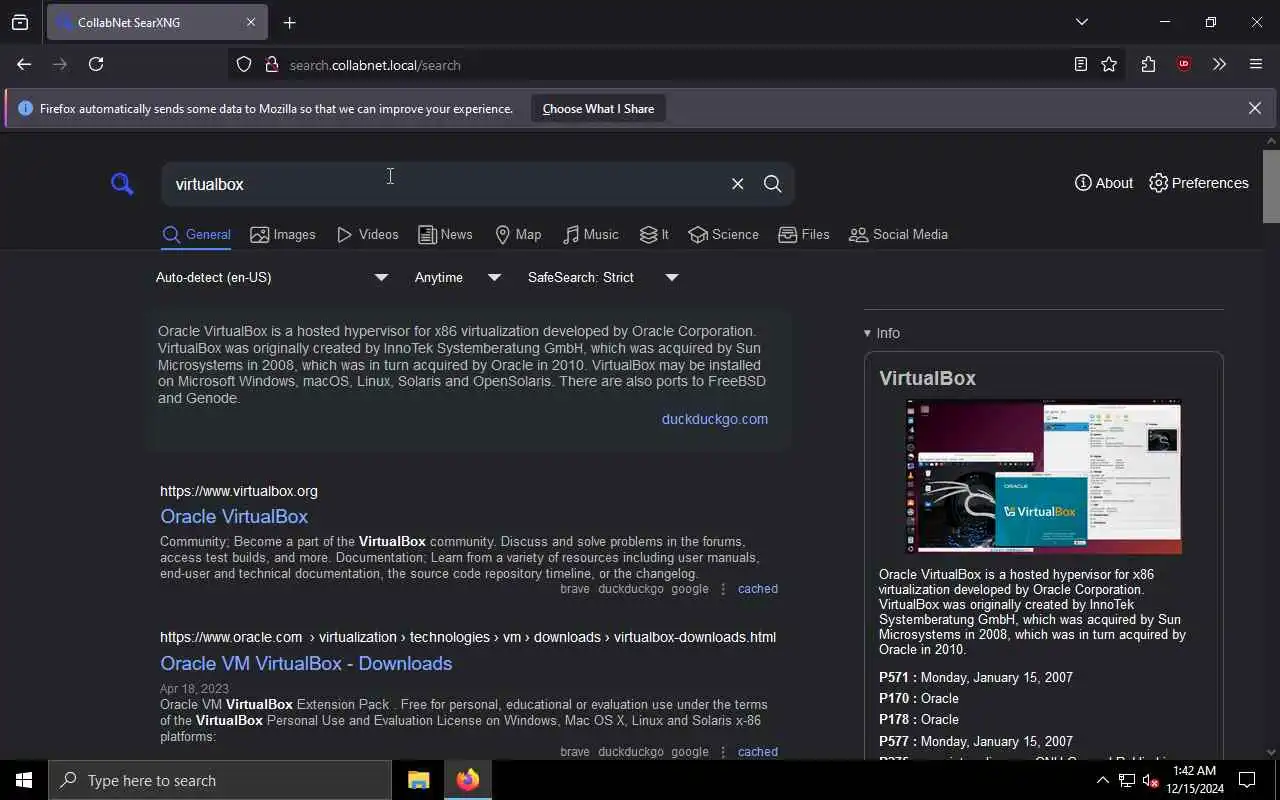The height and width of the screenshot is (800, 1280).
Task: Show hidden system tray icons
Action: (x=1102, y=780)
